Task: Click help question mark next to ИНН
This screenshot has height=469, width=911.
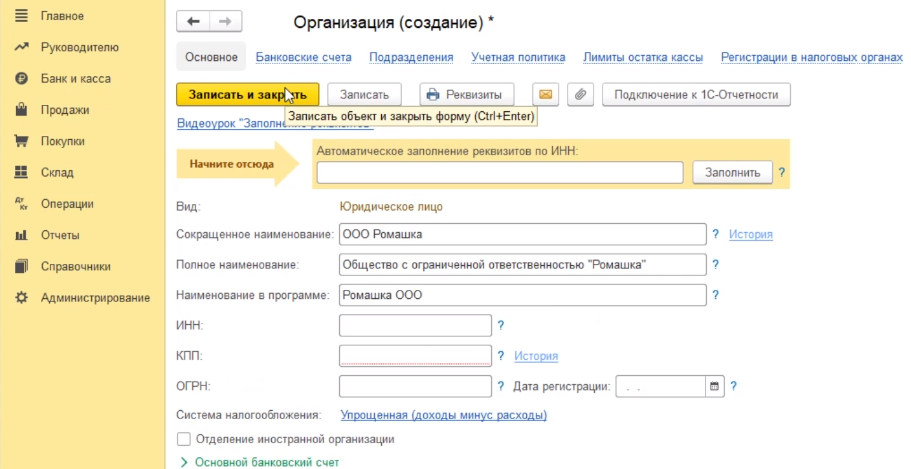Action: (x=500, y=325)
